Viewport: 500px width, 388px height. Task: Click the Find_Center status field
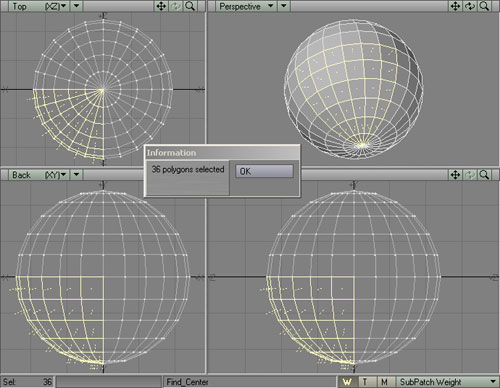[x=250, y=382]
